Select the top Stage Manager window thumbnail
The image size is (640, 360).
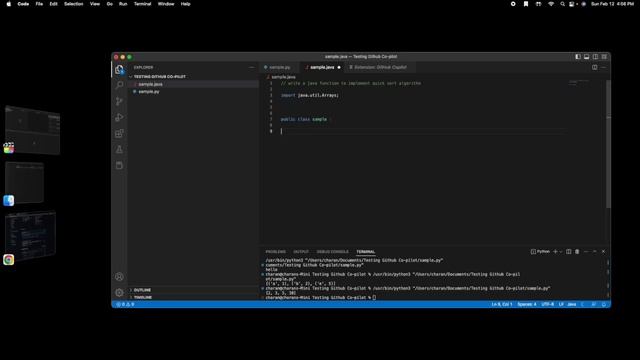coord(33,130)
